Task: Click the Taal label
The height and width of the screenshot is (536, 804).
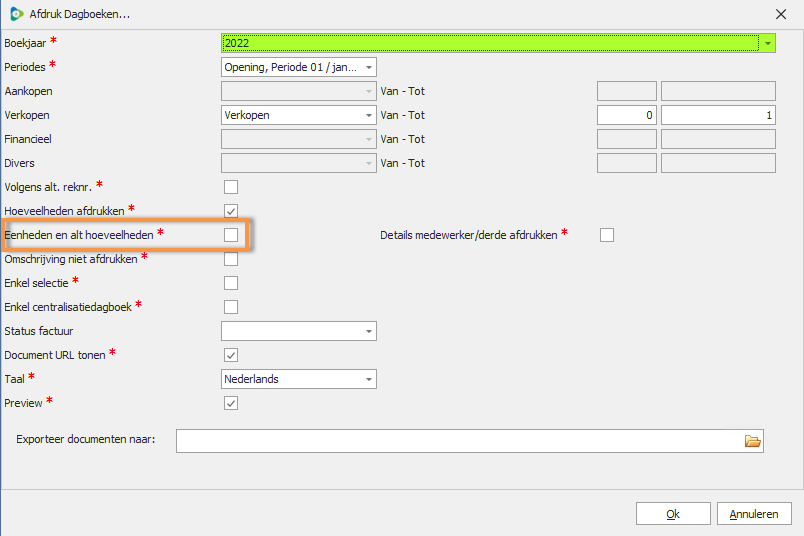Action: click(14, 379)
